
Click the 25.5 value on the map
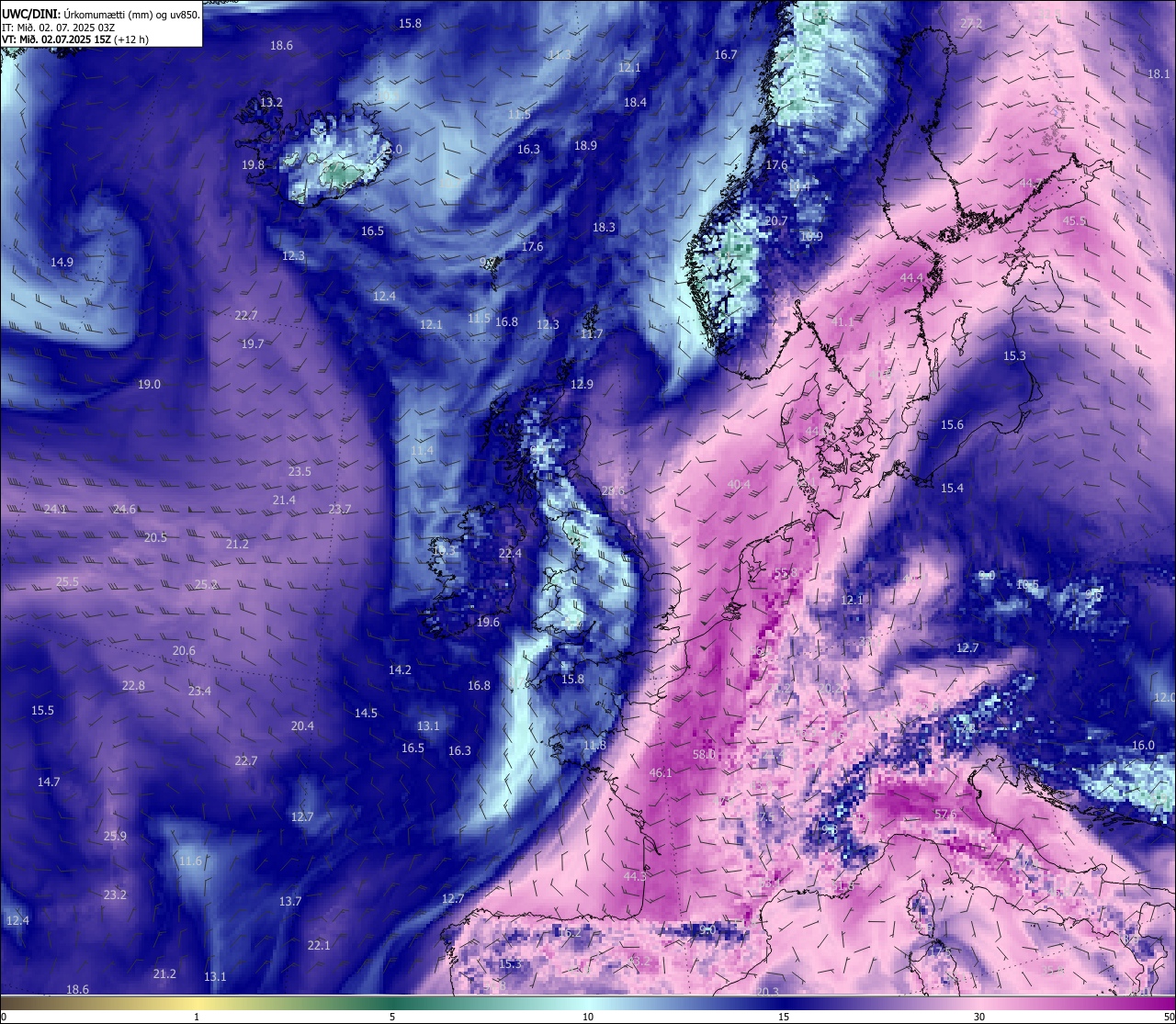coord(67,582)
